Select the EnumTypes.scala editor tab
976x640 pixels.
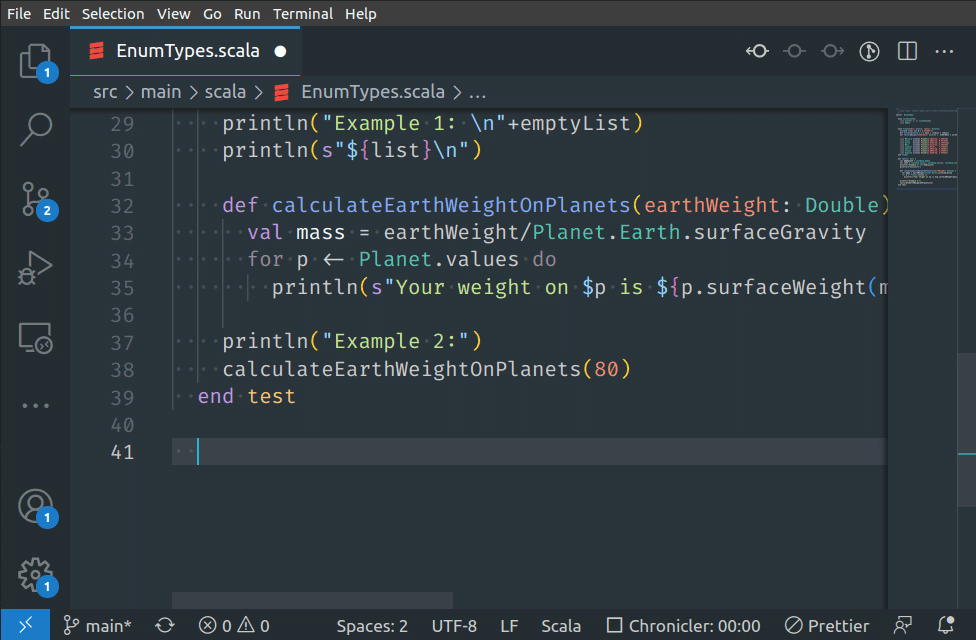(x=187, y=51)
